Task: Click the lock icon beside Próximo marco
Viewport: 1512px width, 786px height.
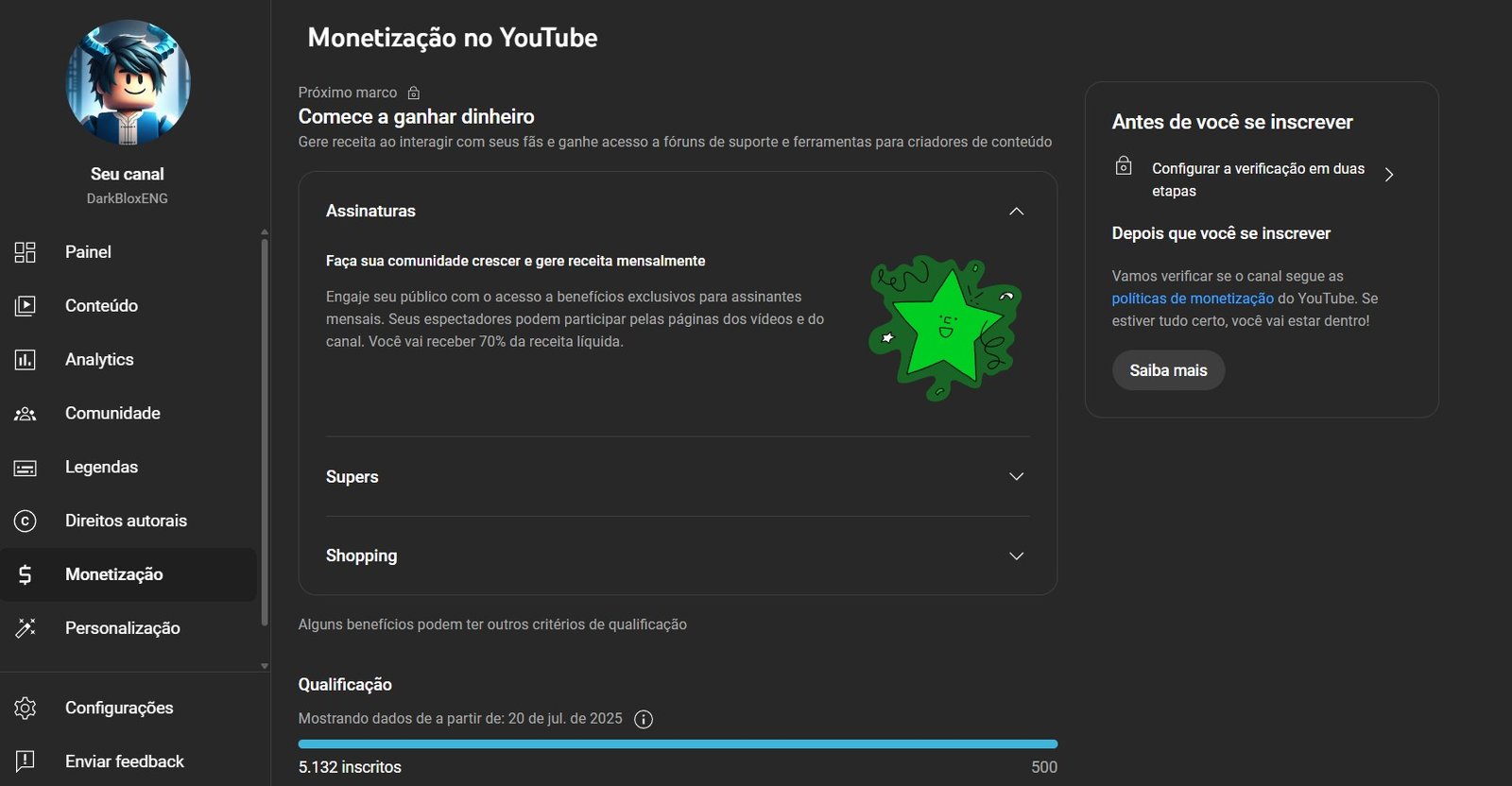Action: [x=414, y=93]
